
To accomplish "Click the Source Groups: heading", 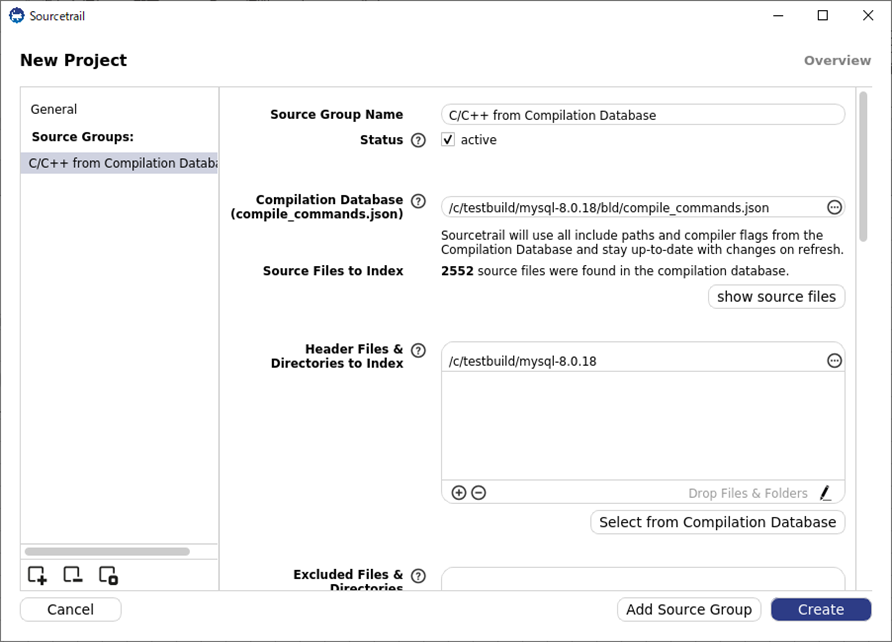I will click(x=82, y=136).
